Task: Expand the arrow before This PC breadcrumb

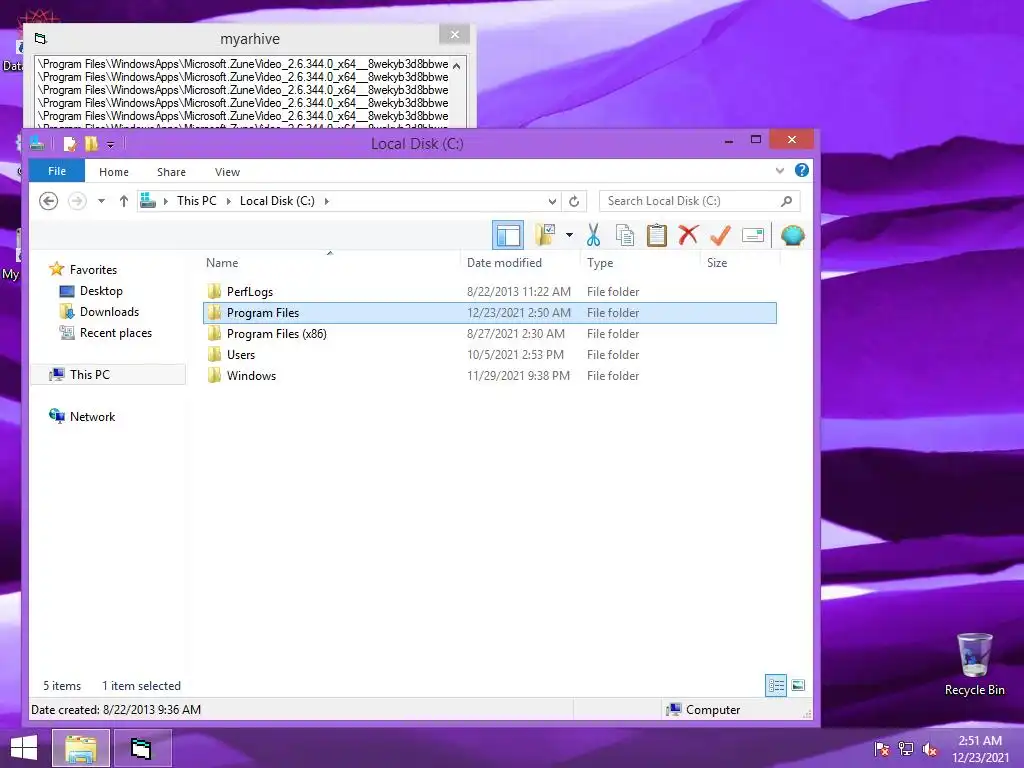Action: tap(166, 201)
